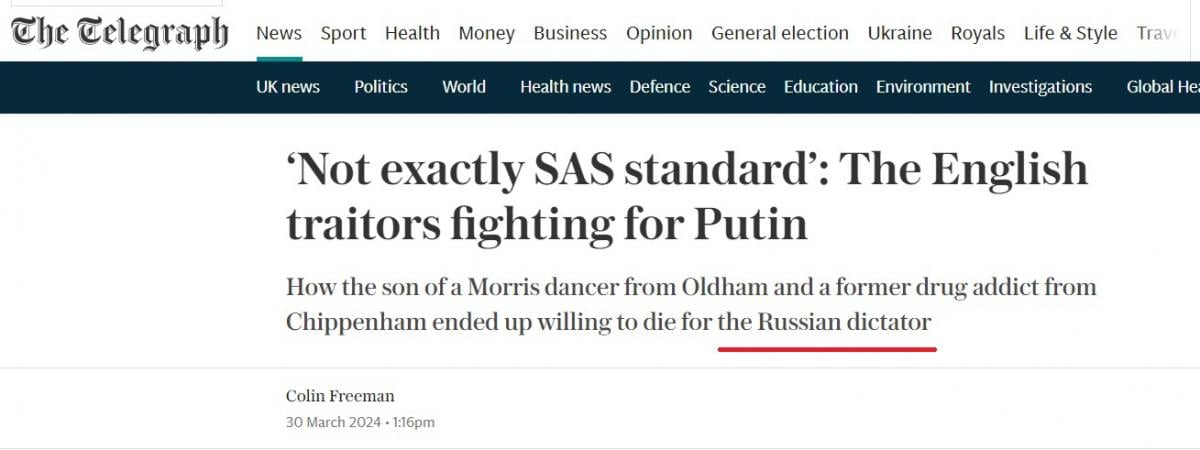
Task: Open the Investigations subsection
Action: coord(1040,87)
